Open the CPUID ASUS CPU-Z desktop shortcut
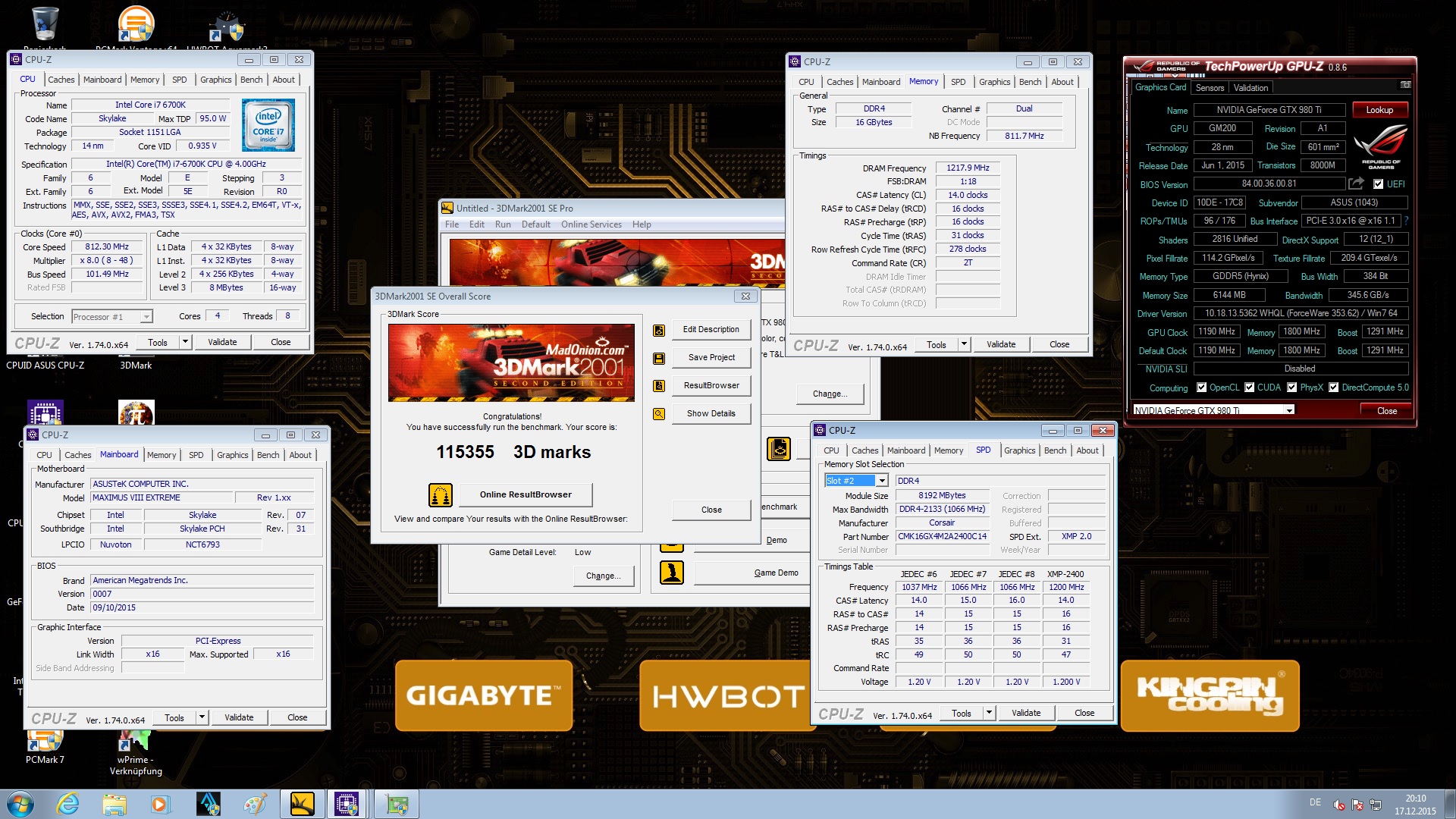 45,366
